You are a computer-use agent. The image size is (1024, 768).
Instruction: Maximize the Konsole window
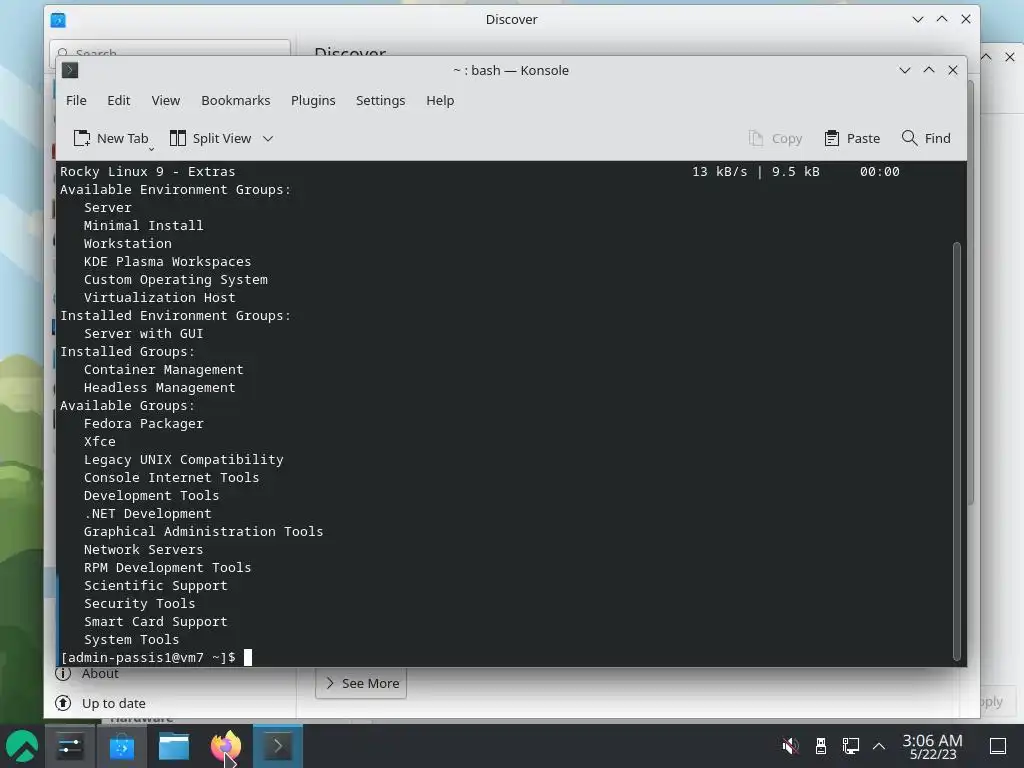tap(929, 70)
